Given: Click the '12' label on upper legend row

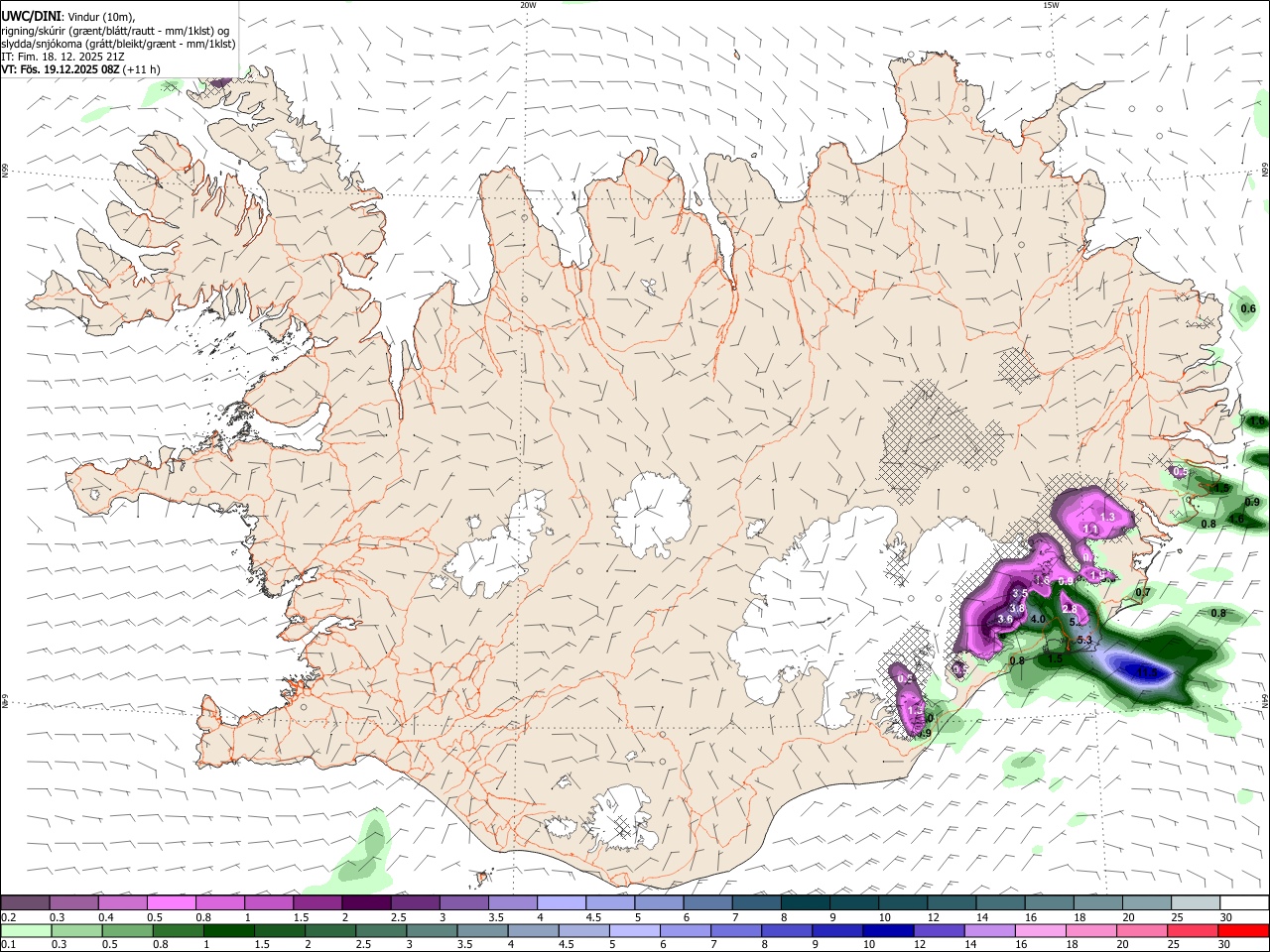Looking at the screenshot, I should pos(934,917).
